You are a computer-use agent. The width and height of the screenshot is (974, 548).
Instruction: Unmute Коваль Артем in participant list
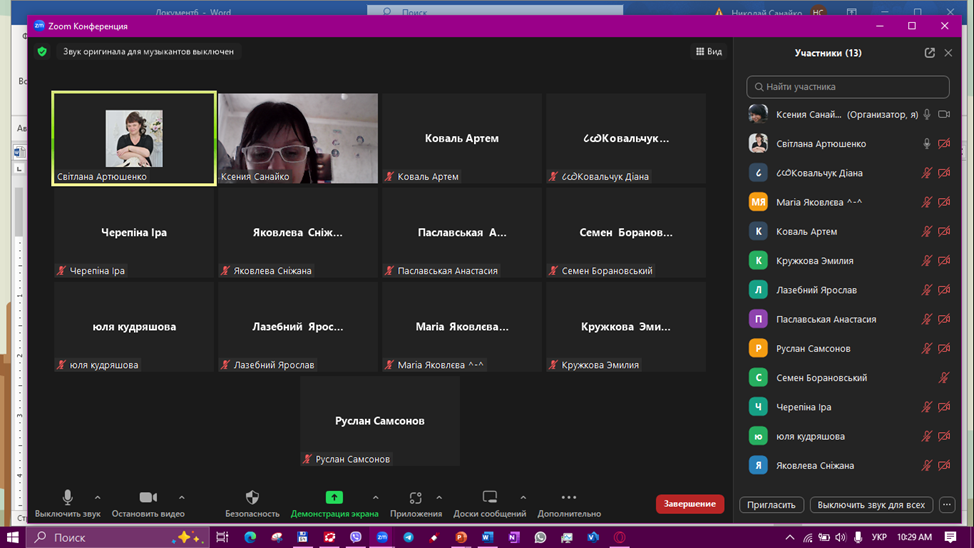[926, 231]
